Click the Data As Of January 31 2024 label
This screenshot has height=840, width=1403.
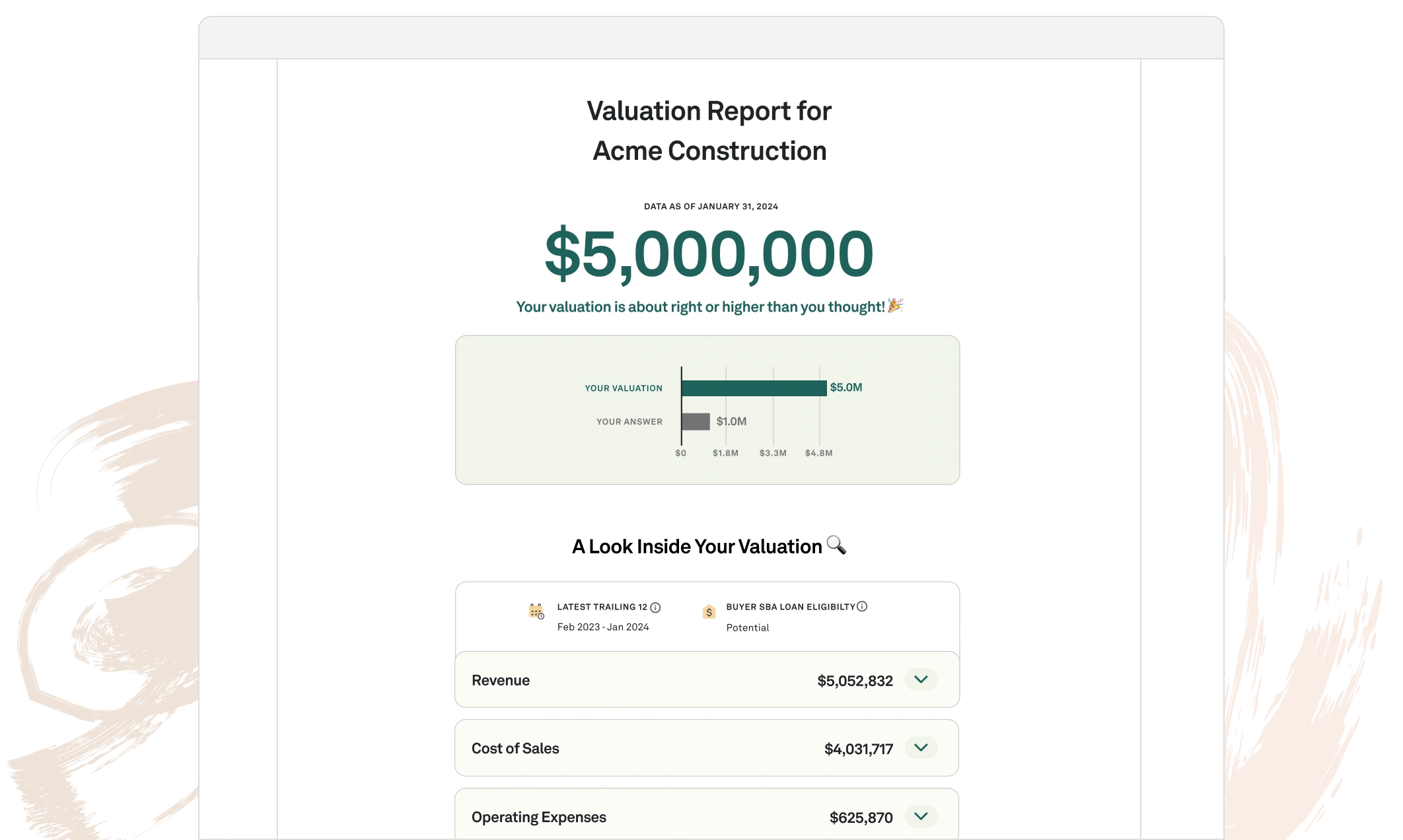708,206
